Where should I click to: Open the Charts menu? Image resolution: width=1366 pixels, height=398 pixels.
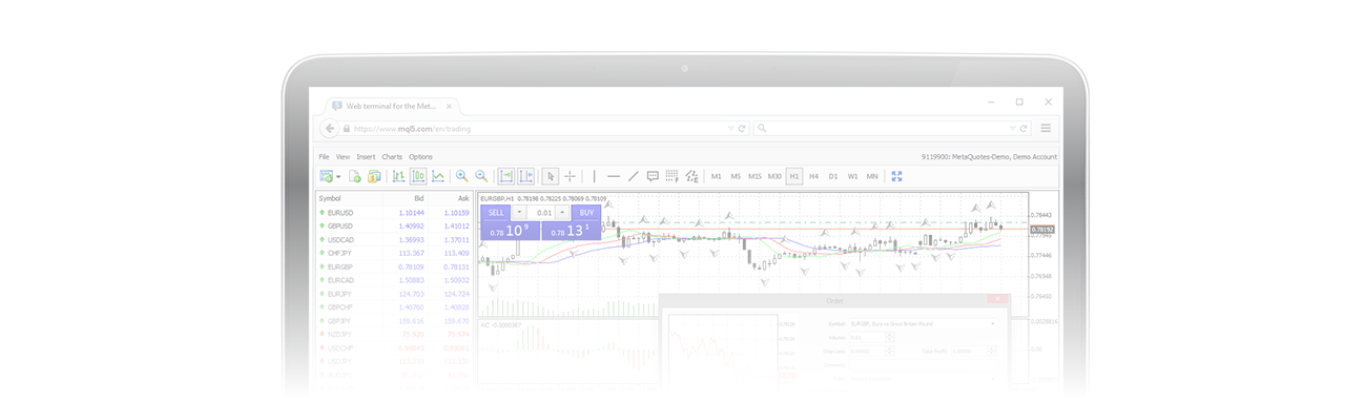point(392,156)
